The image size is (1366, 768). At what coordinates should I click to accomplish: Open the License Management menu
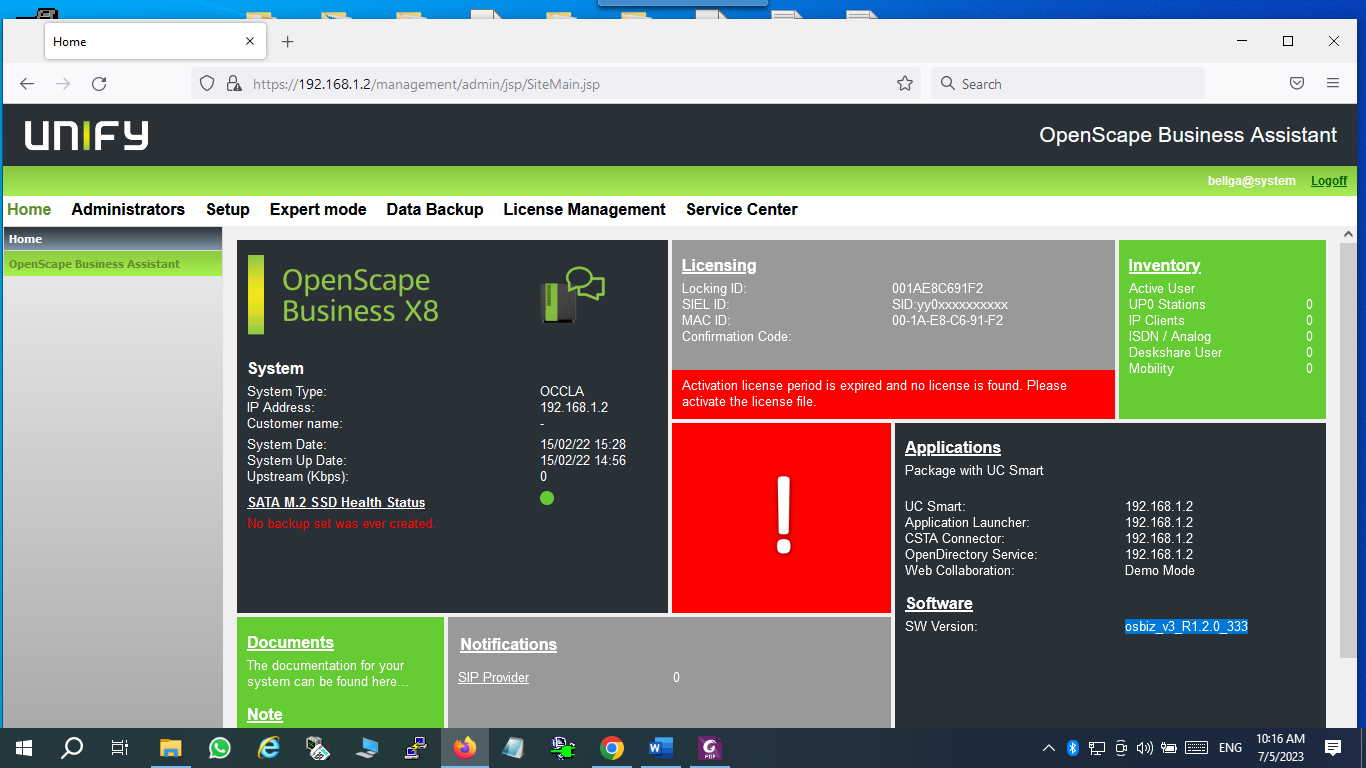click(x=584, y=210)
